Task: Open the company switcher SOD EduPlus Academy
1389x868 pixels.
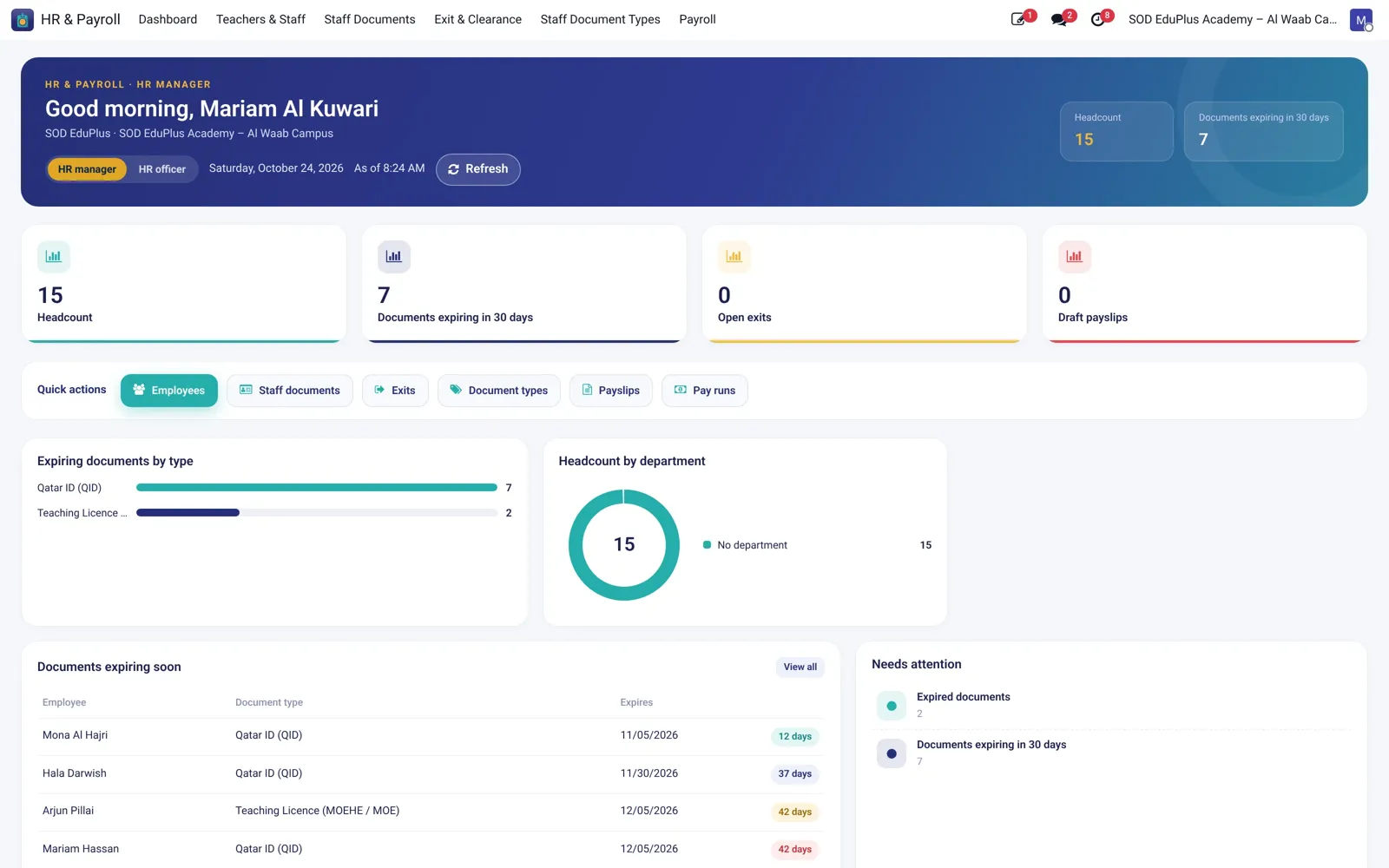Action: click(1232, 19)
